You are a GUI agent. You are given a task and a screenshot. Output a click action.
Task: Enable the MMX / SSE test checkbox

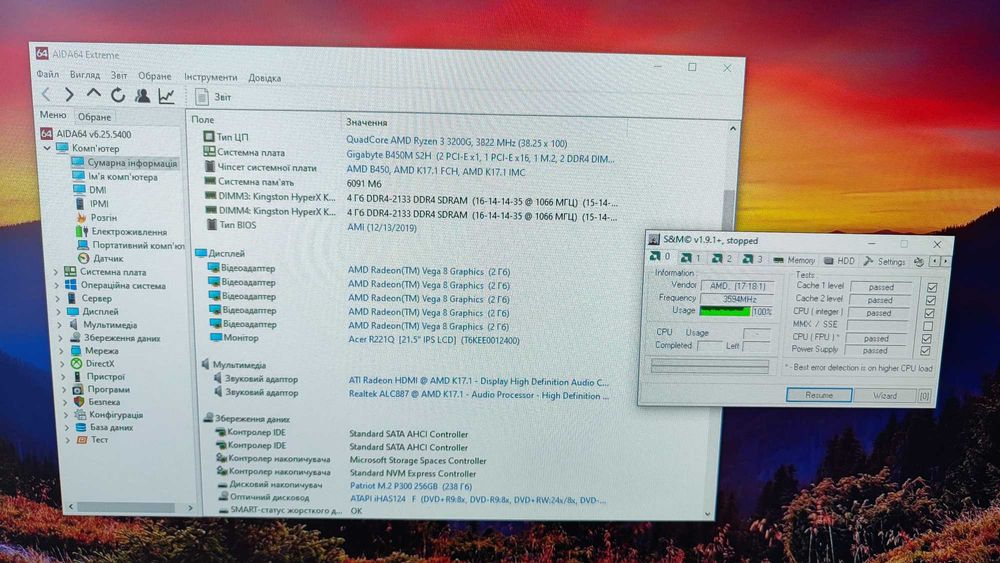tap(928, 326)
